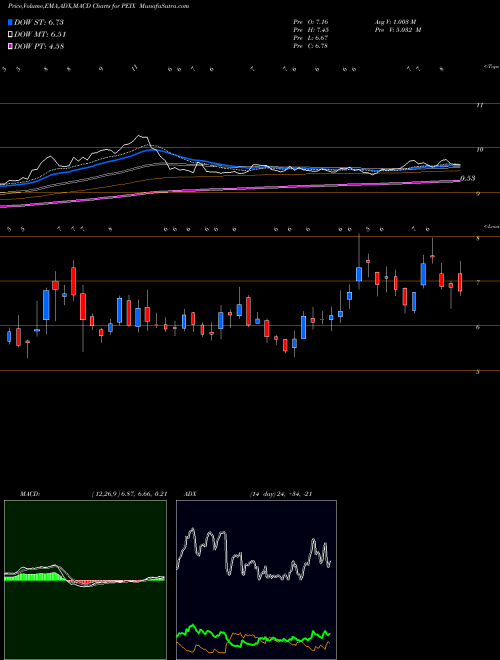Viewport: 500px width, 660px height.
Task: Click the 'Pre H: 7.45' high value
Action: click(x=311, y=30)
